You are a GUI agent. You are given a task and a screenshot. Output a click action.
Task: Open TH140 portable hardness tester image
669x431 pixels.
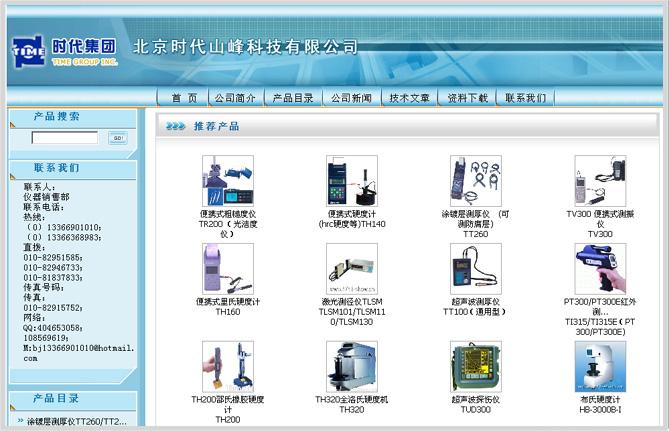(352, 181)
